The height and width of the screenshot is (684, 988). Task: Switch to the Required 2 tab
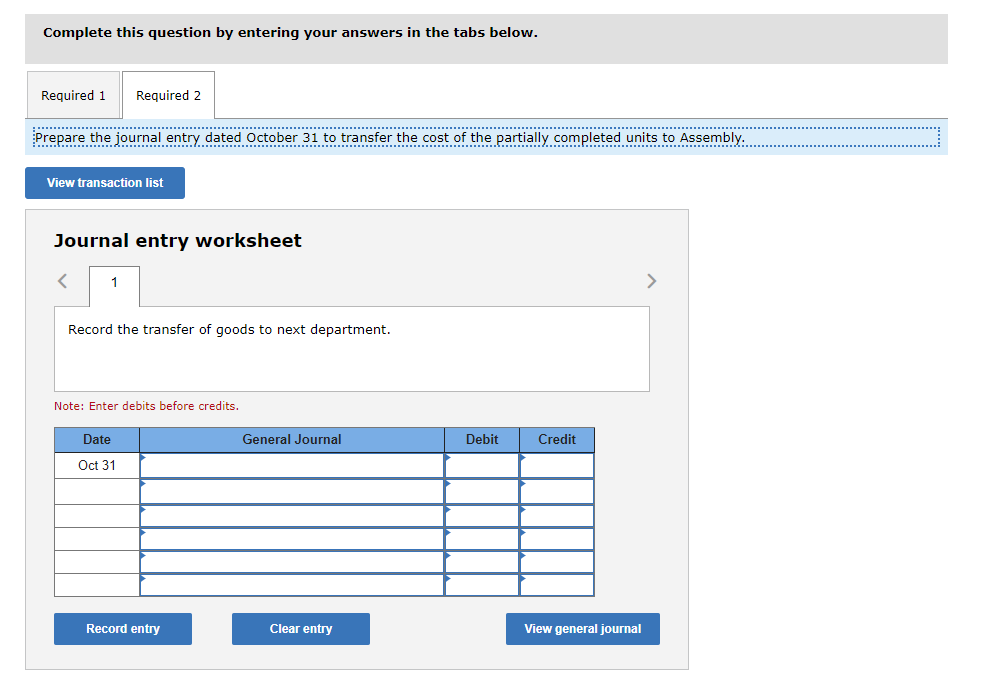pos(167,95)
